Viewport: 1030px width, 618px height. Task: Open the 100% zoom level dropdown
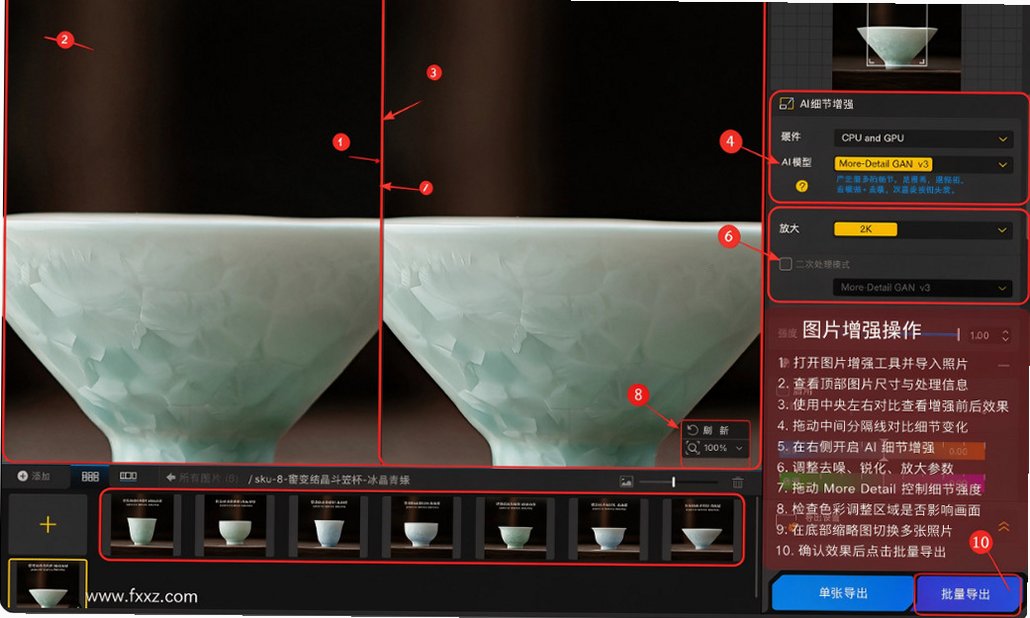click(715, 448)
